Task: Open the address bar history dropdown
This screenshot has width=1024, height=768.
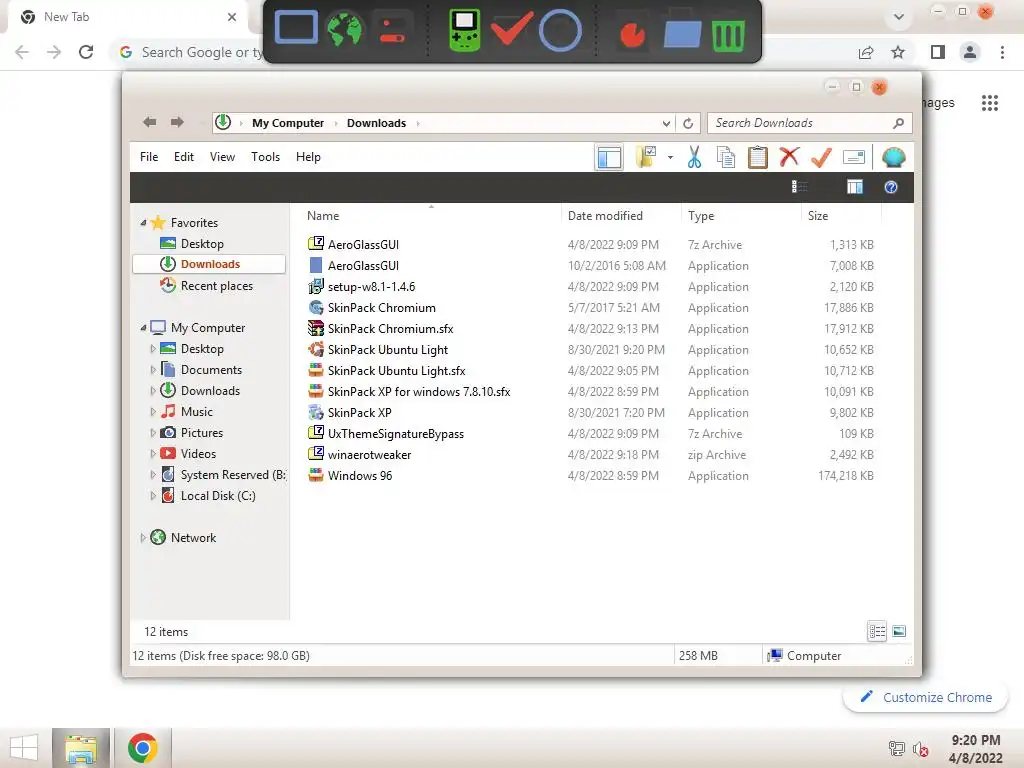Action: [665, 123]
